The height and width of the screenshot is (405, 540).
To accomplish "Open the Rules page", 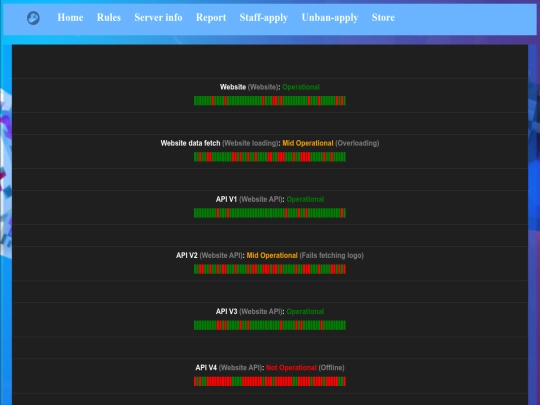I will click(109, 18).
